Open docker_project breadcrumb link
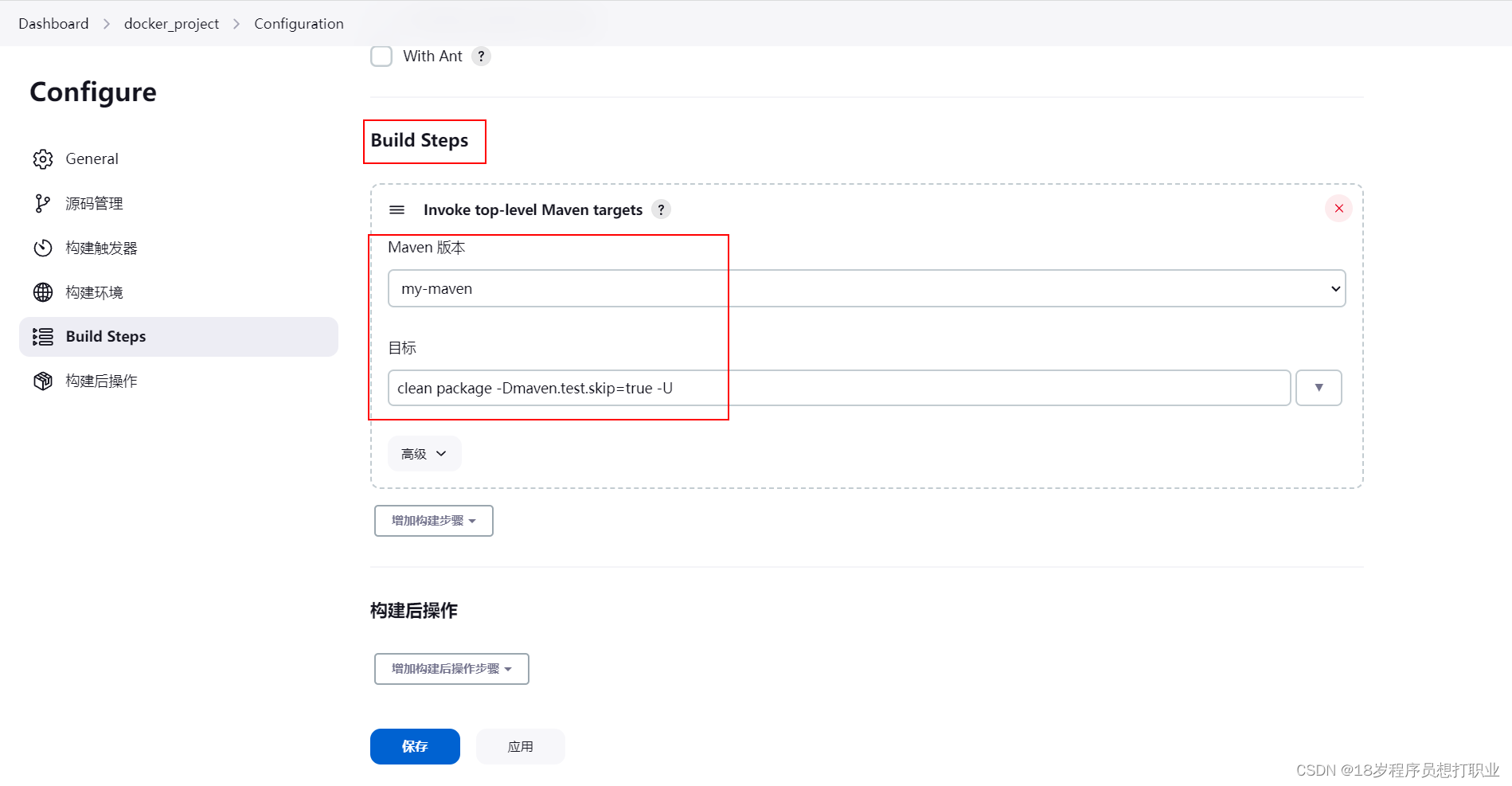The image size is (1512, 786). pos(171,24)
